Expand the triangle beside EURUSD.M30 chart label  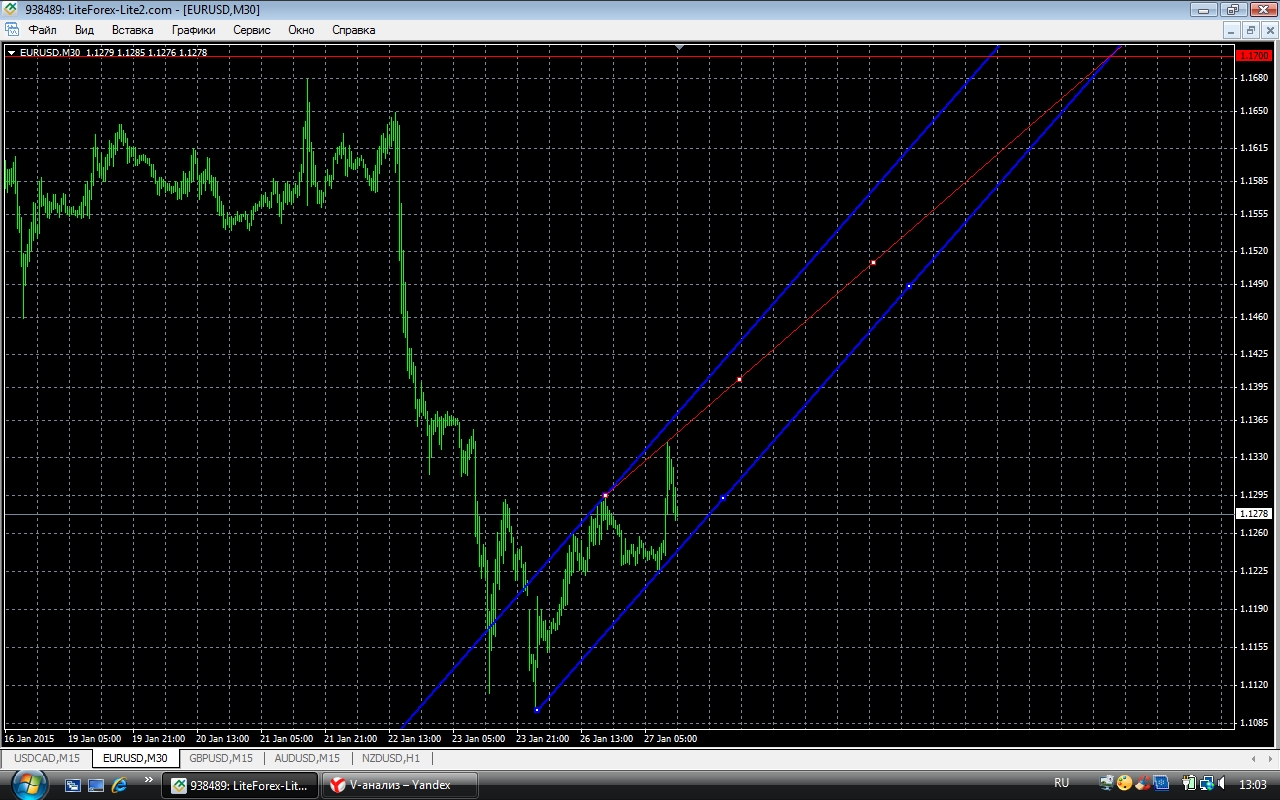[10, 52]
